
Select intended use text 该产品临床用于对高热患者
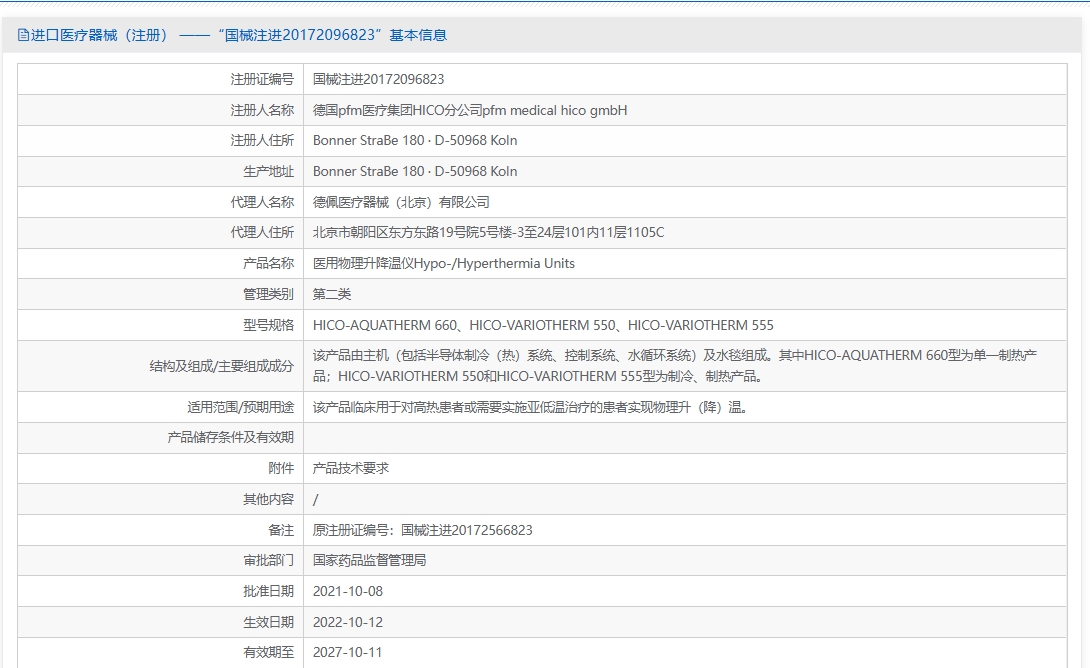point(530,407)
